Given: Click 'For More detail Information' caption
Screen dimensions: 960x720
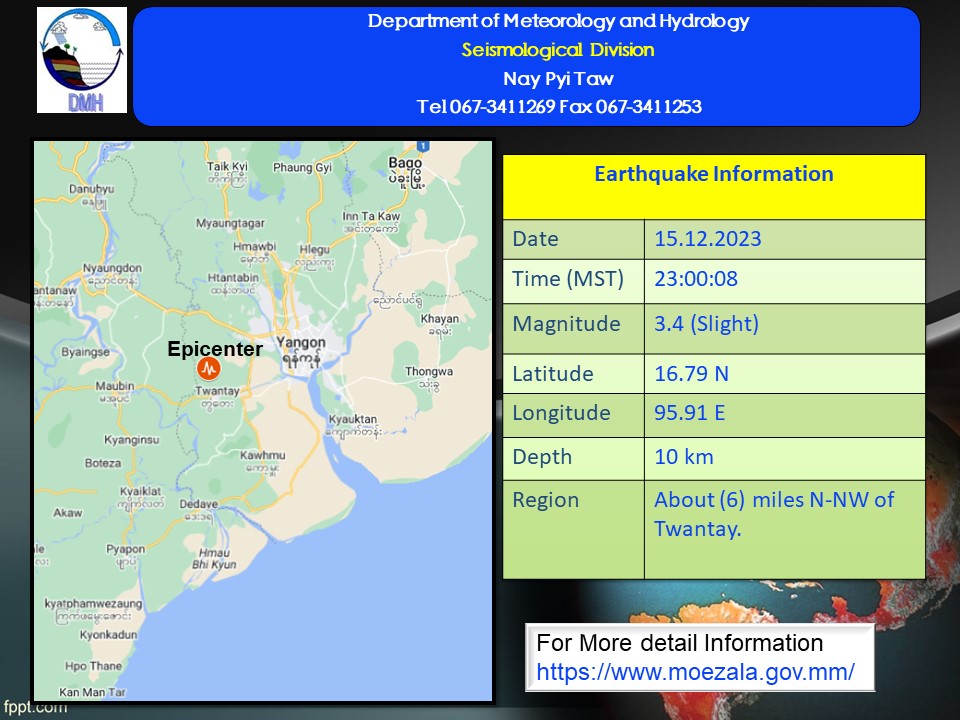Looking at the screenshot, I should tap(680, 643).
